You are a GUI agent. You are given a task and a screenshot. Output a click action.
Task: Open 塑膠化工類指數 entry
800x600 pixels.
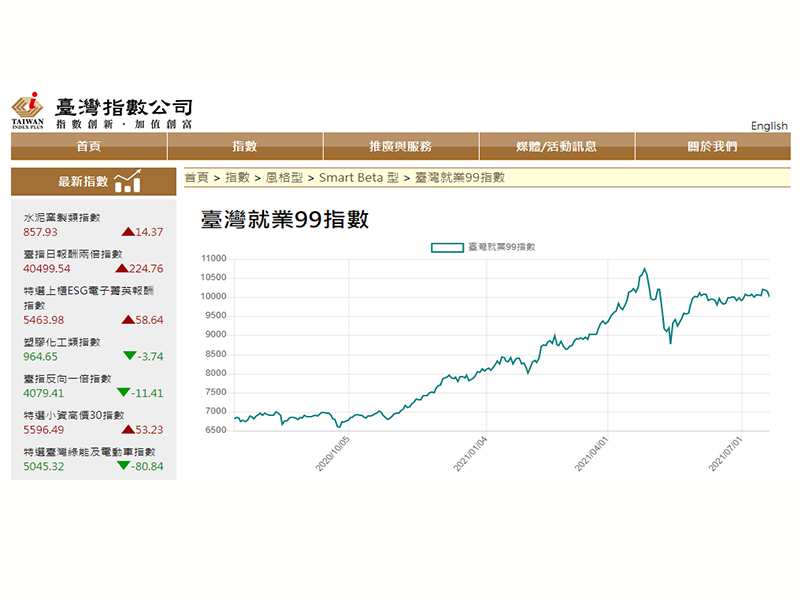62,342
